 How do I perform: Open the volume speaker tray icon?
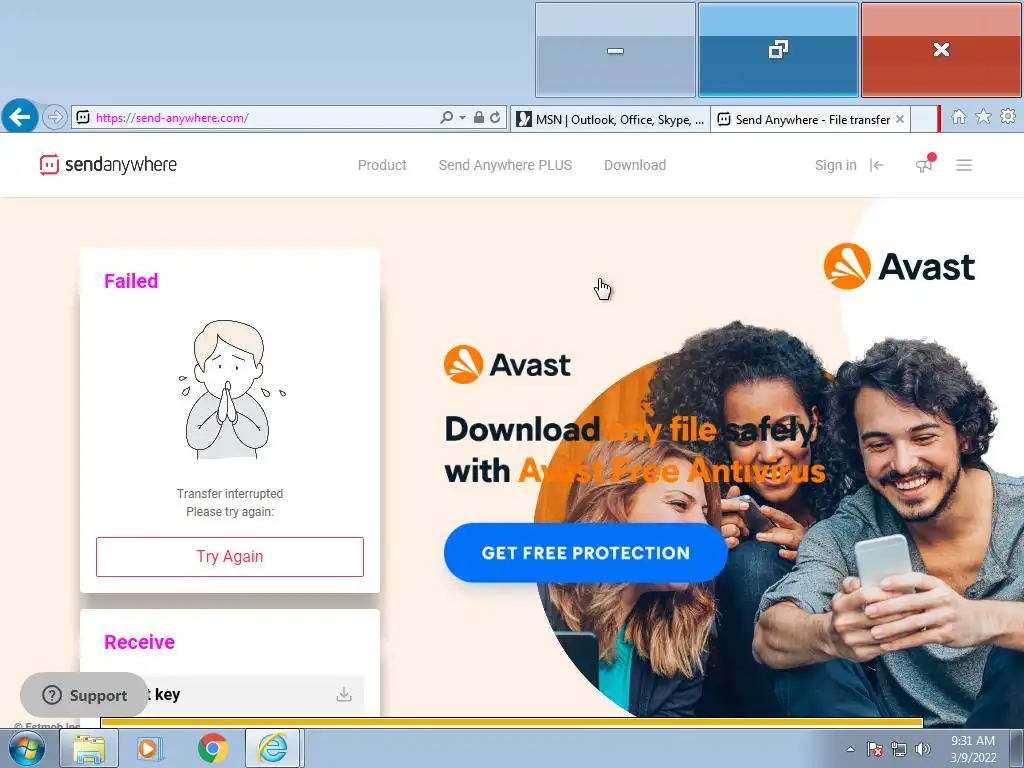(923, 749)
